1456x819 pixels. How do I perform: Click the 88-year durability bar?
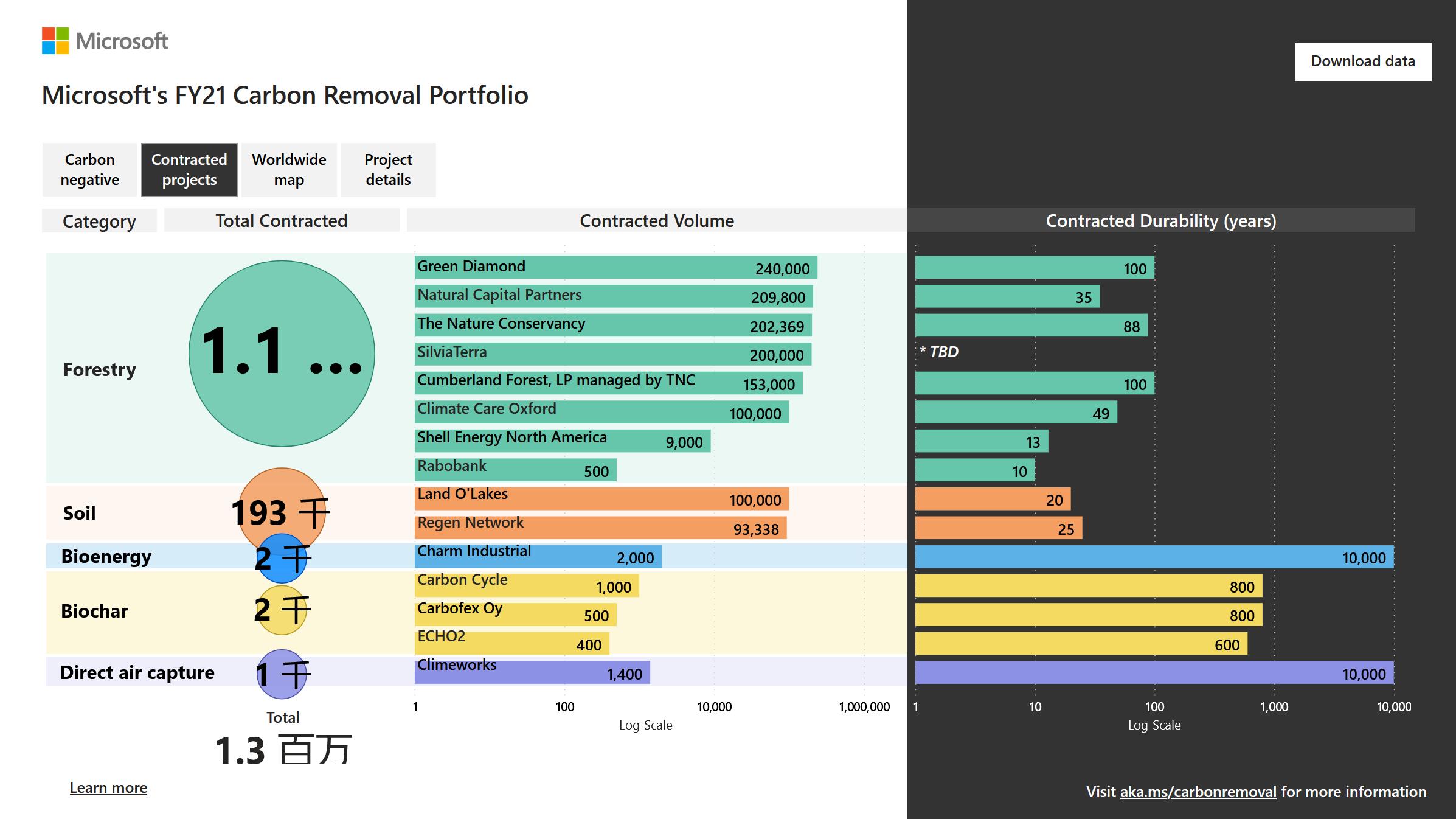click(1031, 326)
